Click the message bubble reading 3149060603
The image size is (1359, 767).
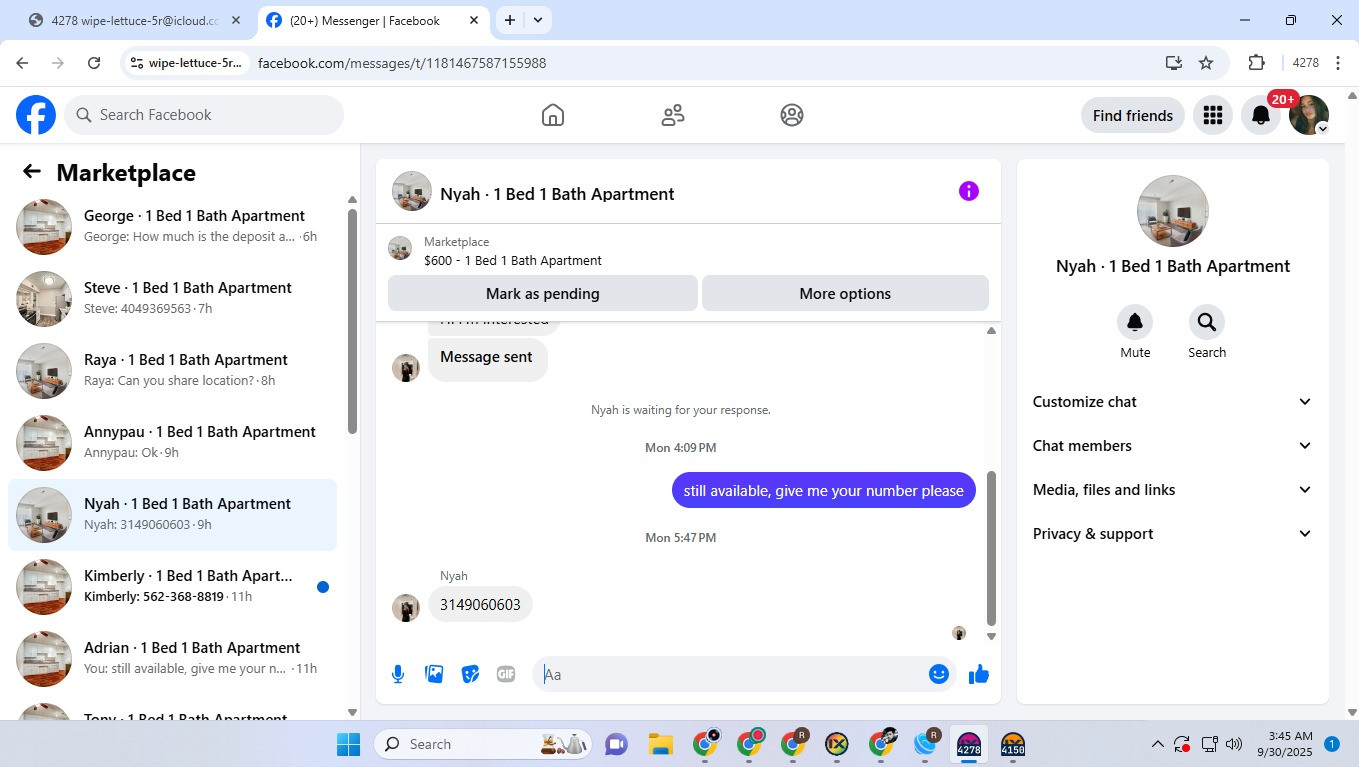click(x=480, y=604)
